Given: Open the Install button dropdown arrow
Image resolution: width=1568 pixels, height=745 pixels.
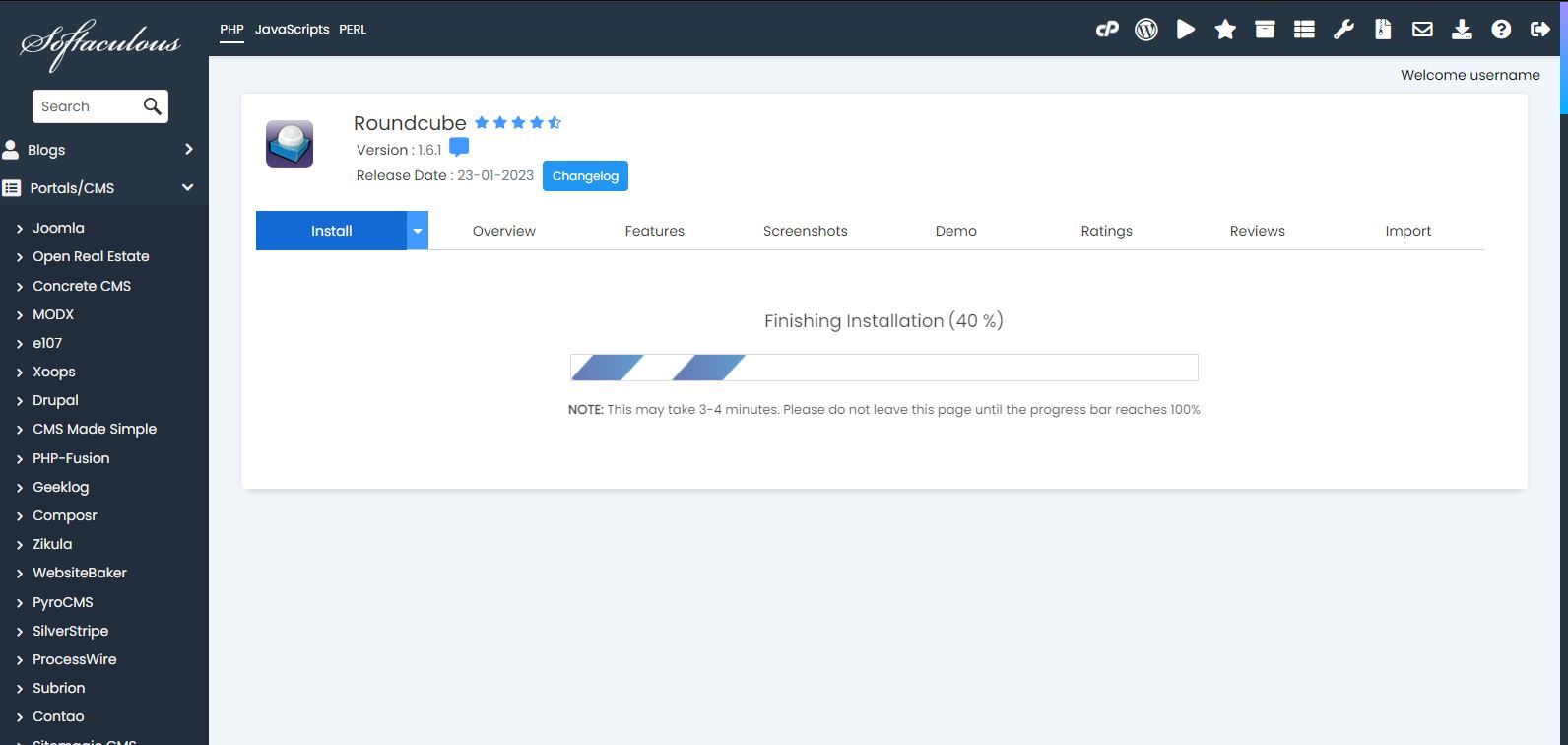Looking at the screenshot, I should (x=418, y=231).
